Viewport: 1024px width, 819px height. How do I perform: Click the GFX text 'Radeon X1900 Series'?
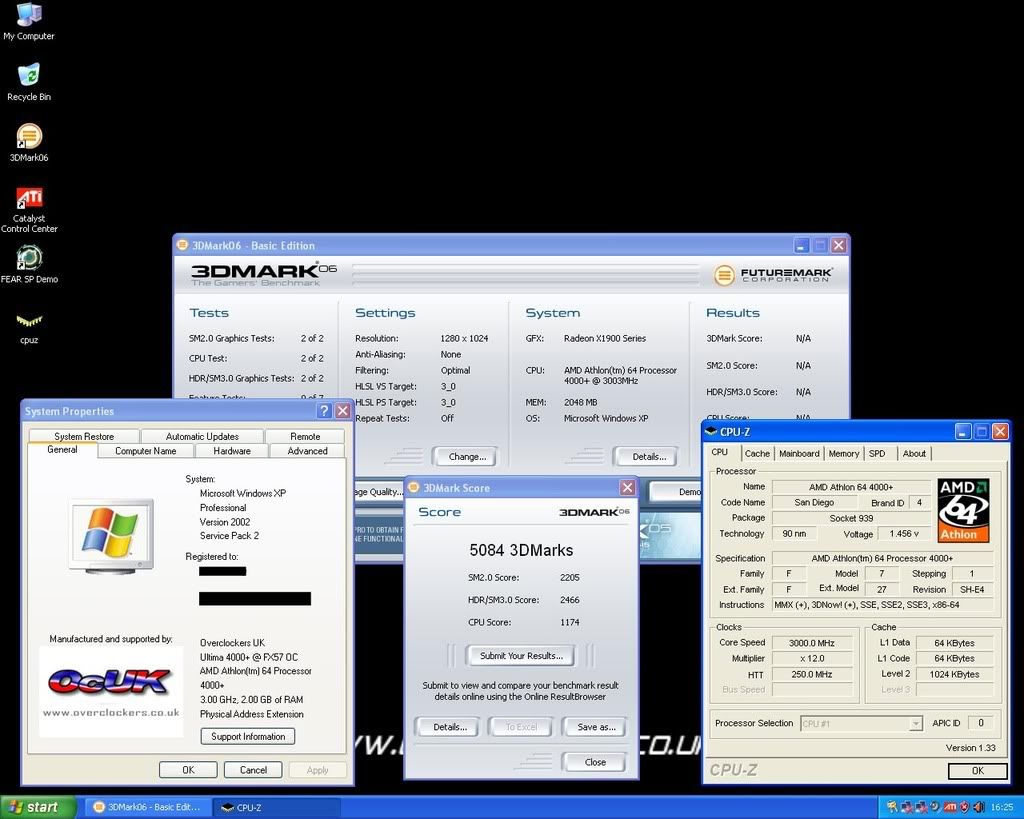tap(605, 338)
